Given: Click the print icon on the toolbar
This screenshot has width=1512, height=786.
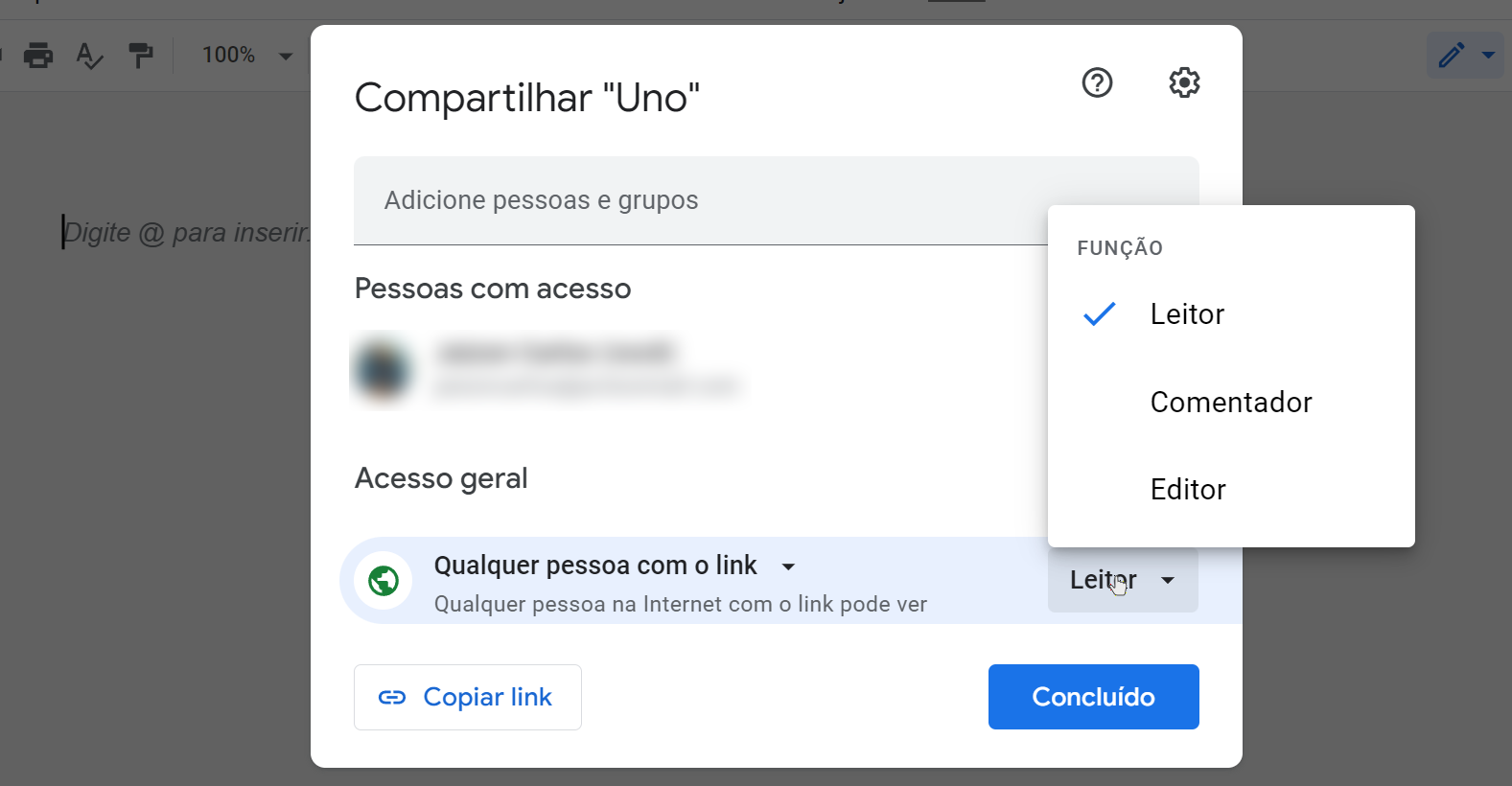Looking at the screenshot, I should click(38, 55).
